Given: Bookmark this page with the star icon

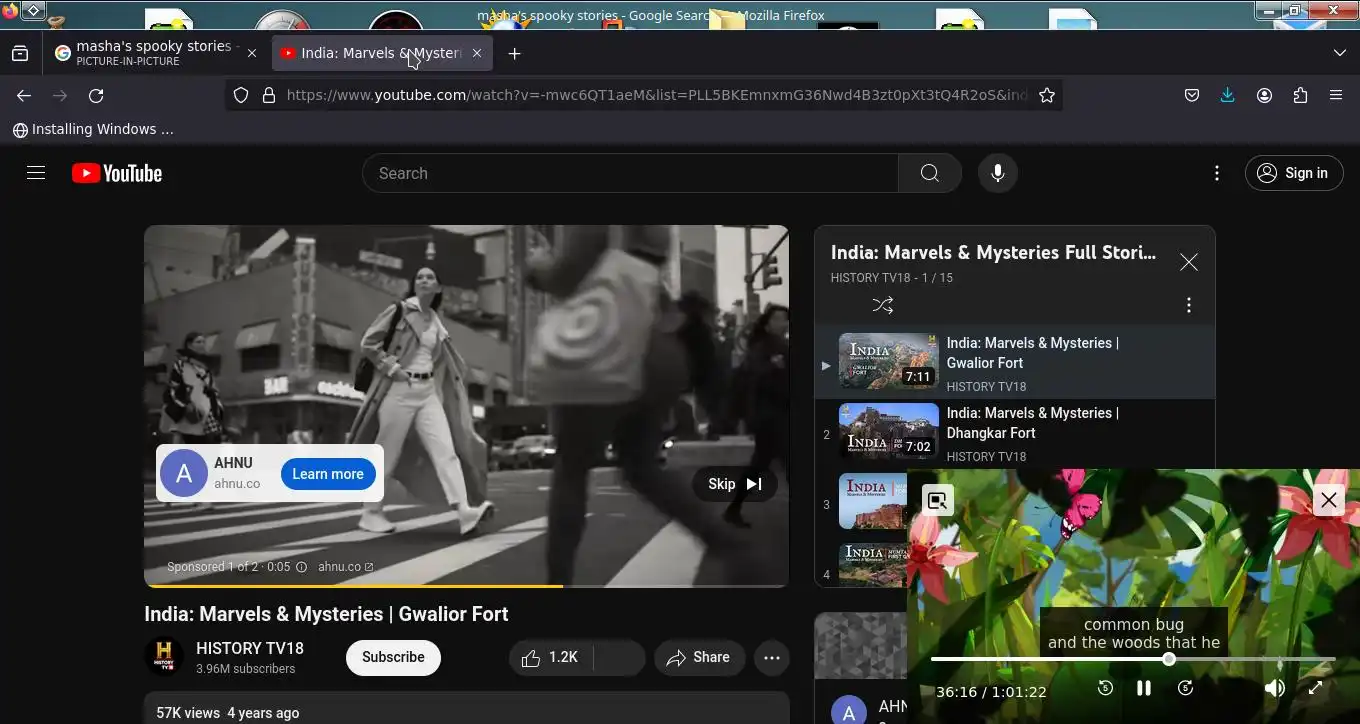Looking at the screenshot, I should point(1047,95).
